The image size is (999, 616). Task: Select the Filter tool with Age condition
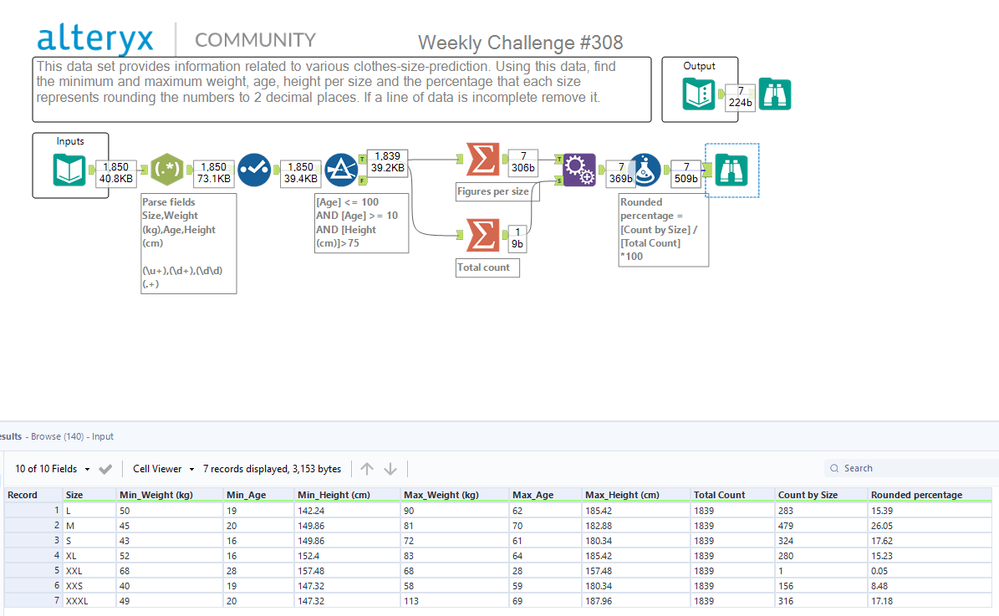pyautogui.click(x=341, y=170)
